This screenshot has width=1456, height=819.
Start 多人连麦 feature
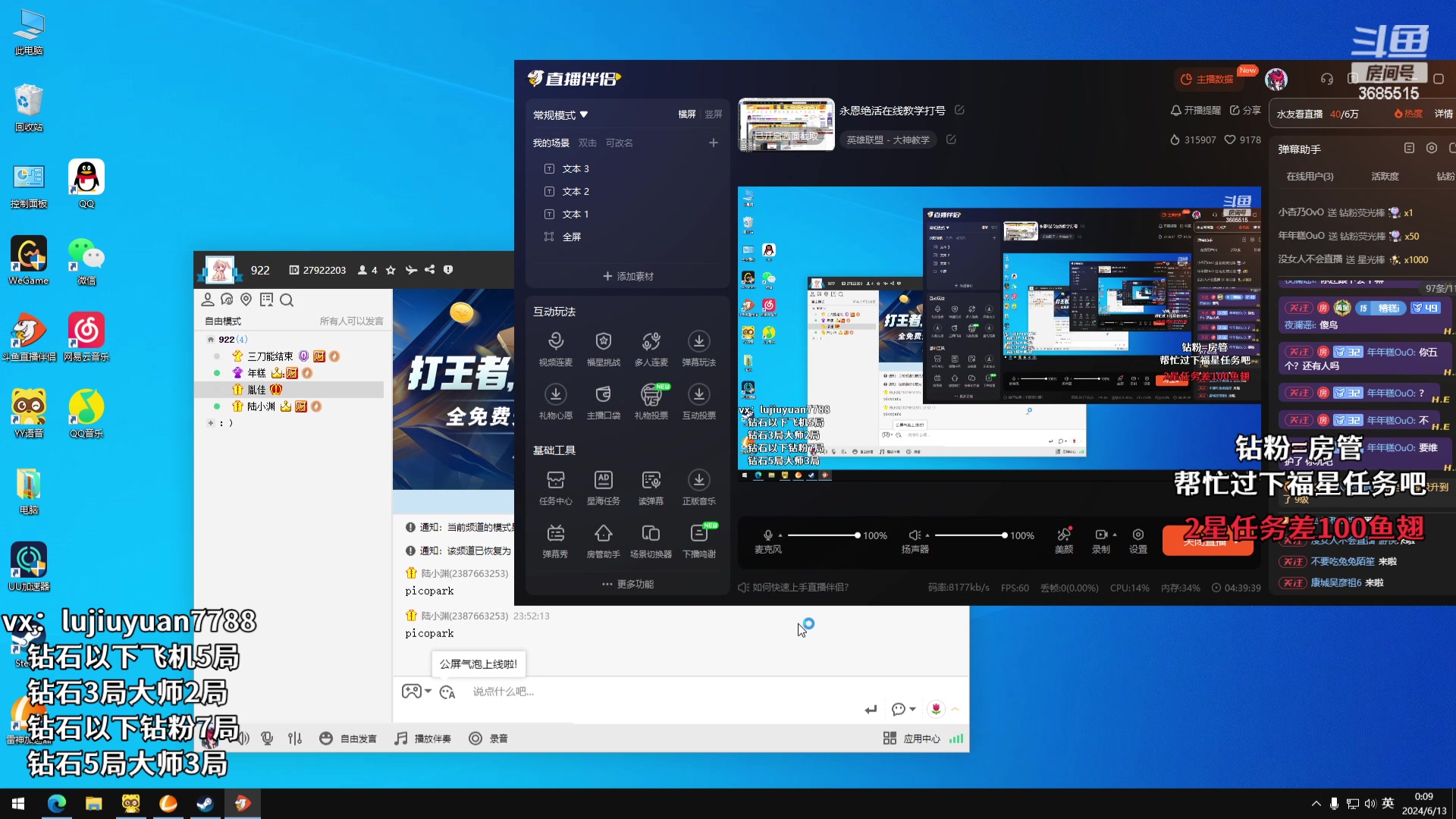(651, 349)
